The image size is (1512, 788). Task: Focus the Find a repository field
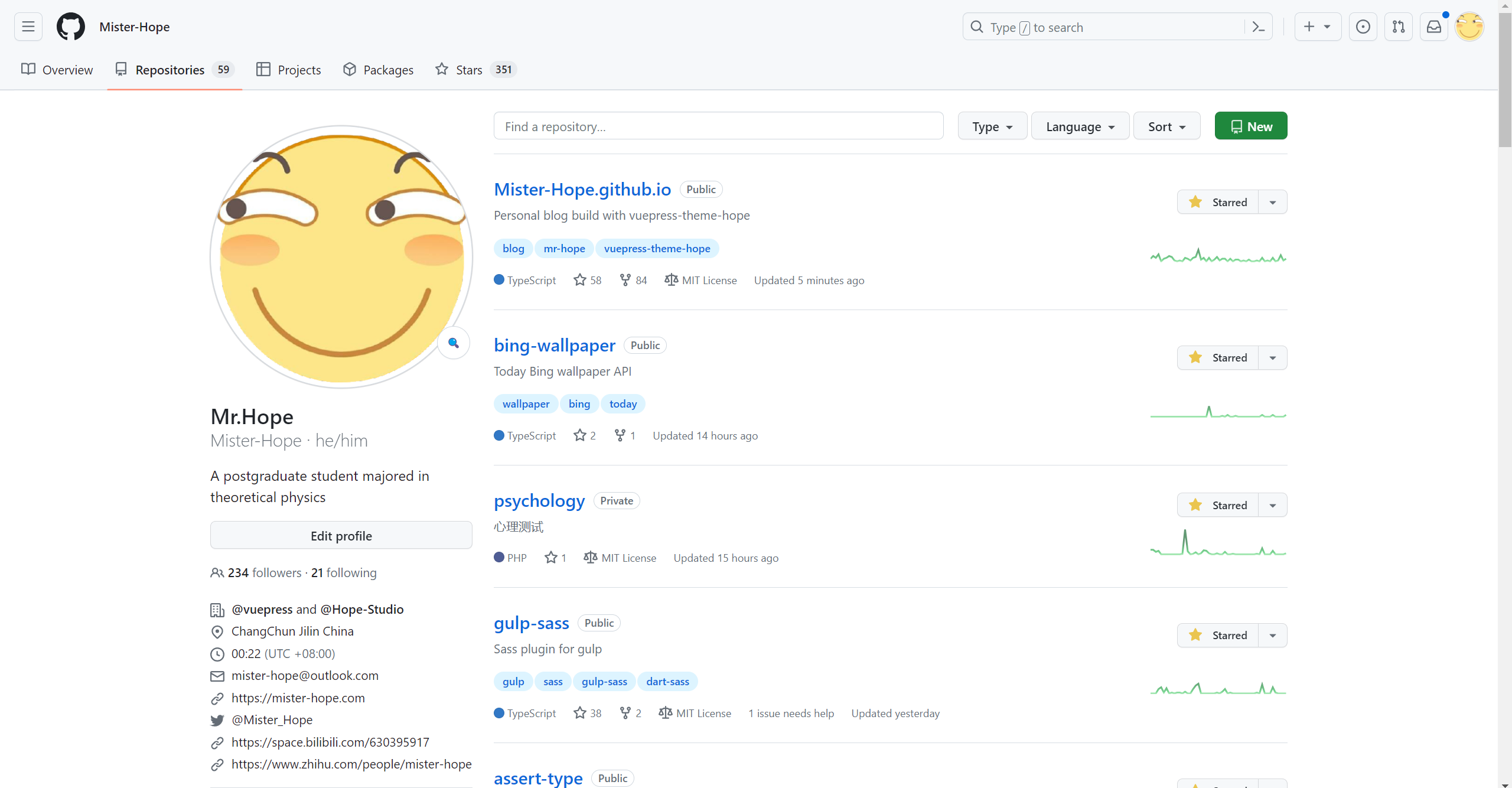click(718, 126)
